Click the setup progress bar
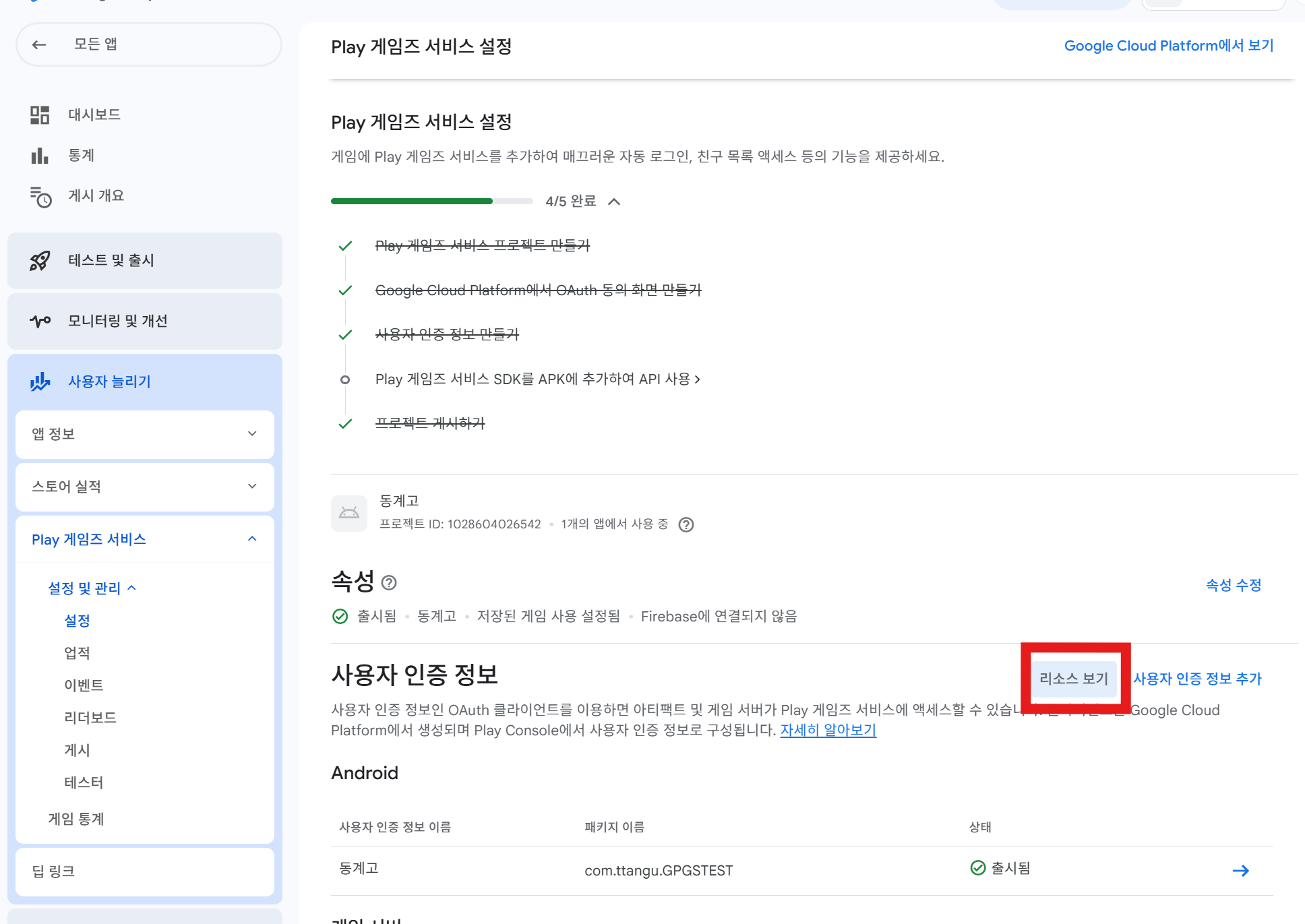1305x924 pixels. point(431,201)
